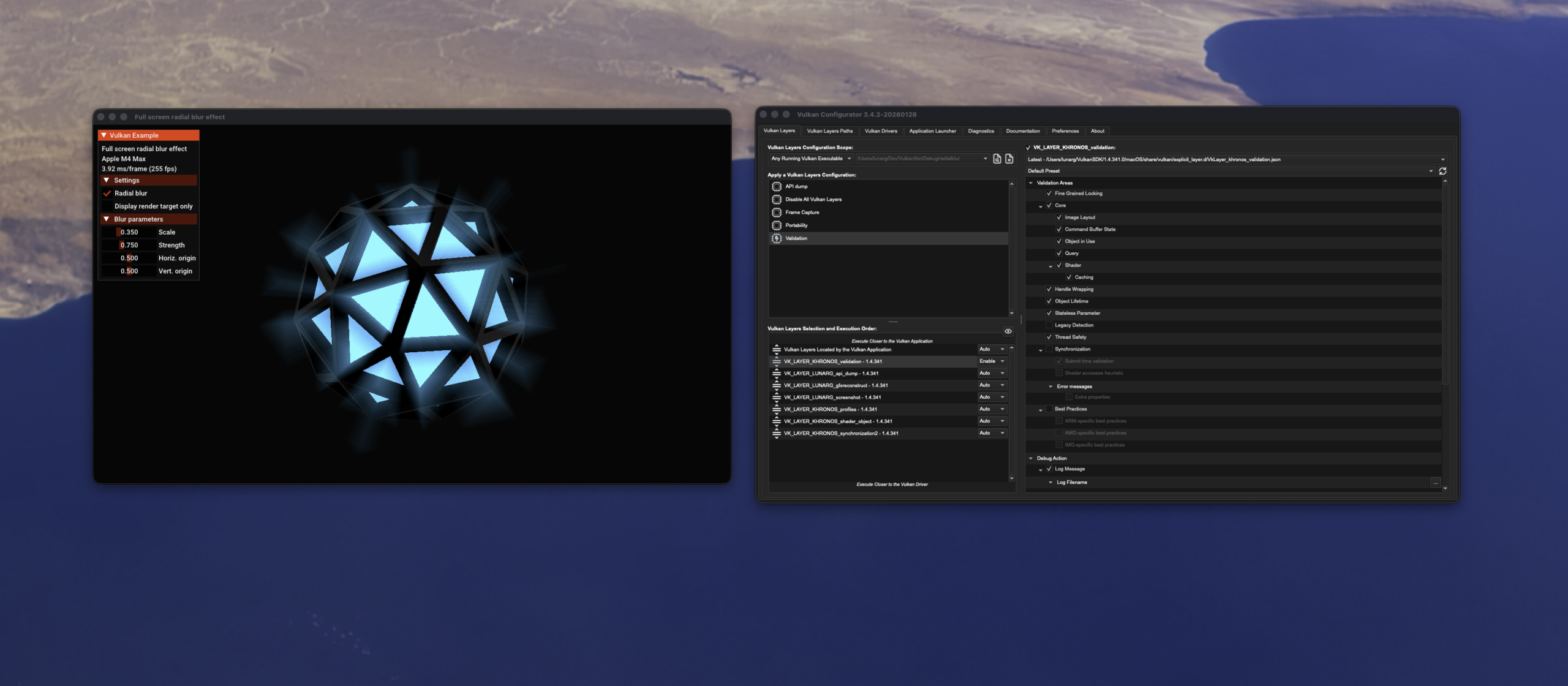
Task: Enable Display render target only
Action: click(108, 206)
